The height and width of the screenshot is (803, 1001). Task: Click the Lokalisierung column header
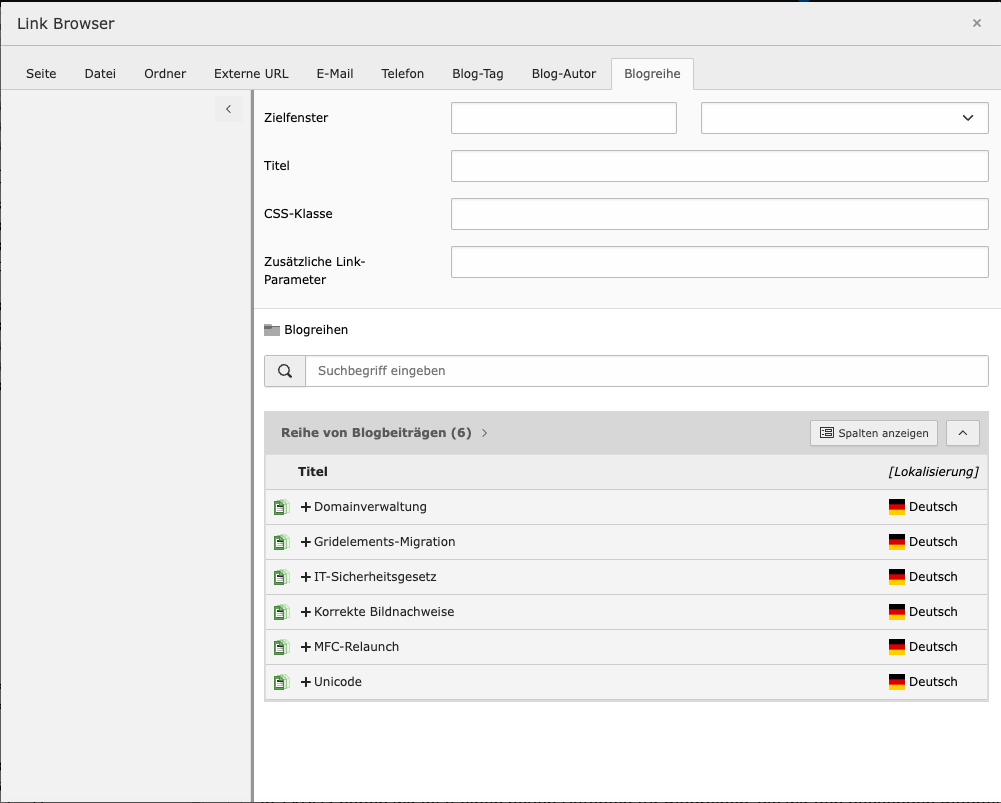click(x=933, y=472)
